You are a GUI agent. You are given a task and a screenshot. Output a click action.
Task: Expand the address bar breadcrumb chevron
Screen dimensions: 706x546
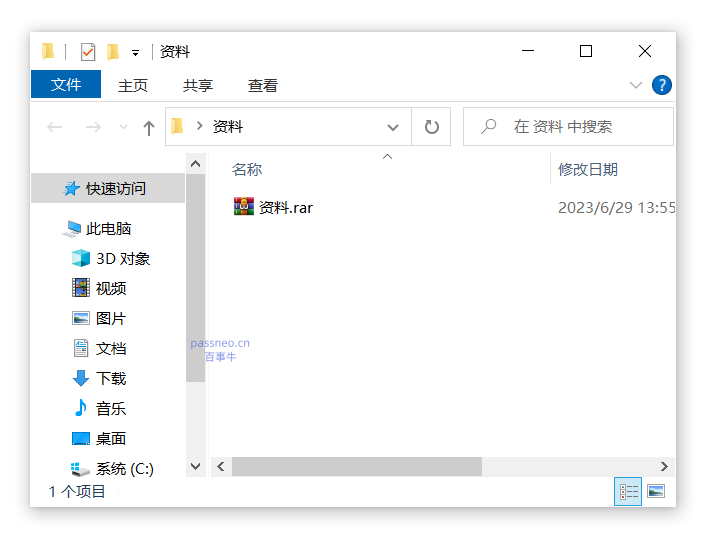(200, 126)
